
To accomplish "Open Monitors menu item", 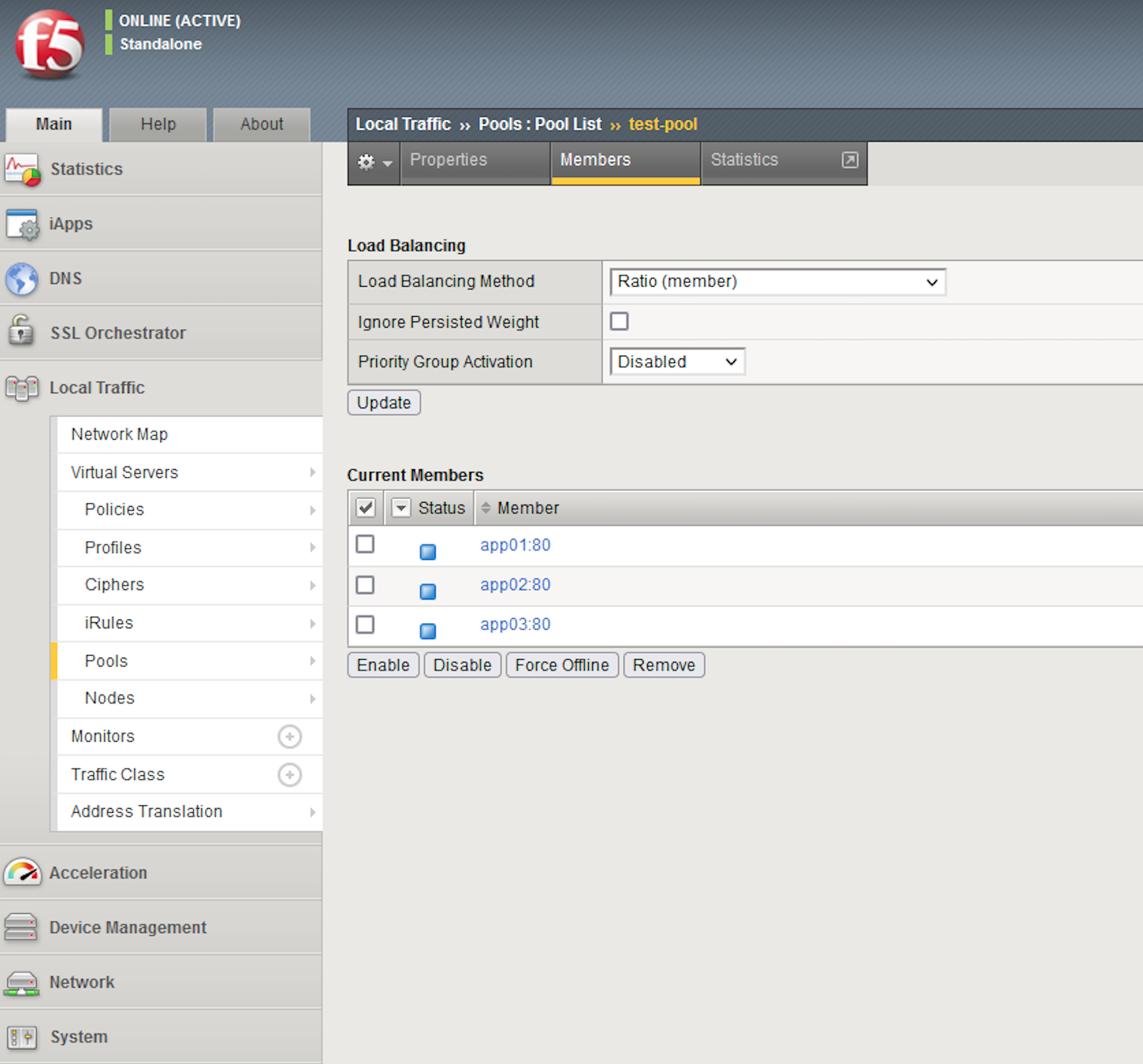I will (190, 737).
